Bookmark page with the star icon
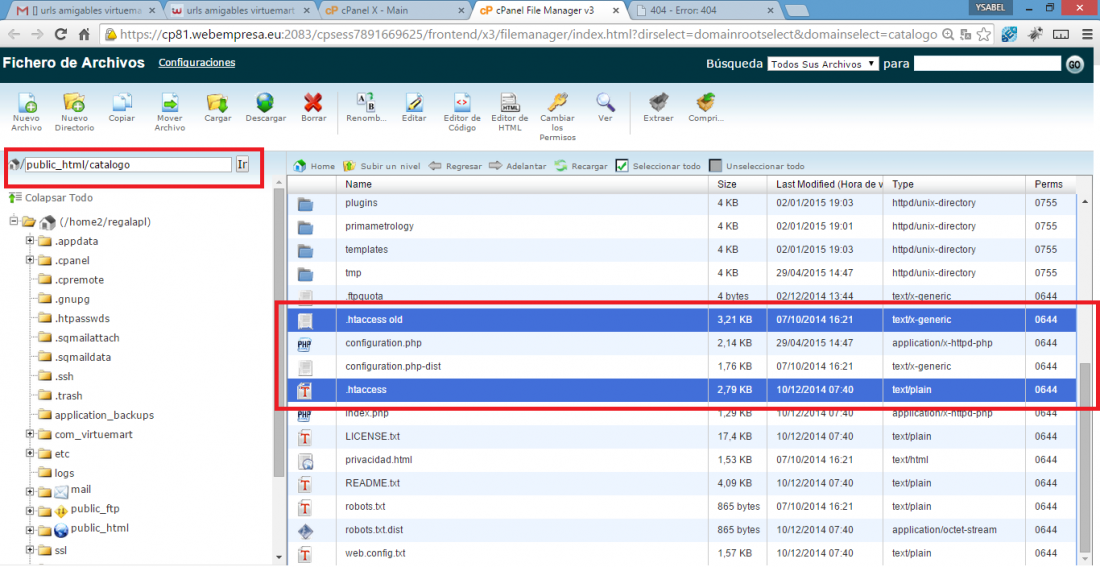 click(984, 34)
